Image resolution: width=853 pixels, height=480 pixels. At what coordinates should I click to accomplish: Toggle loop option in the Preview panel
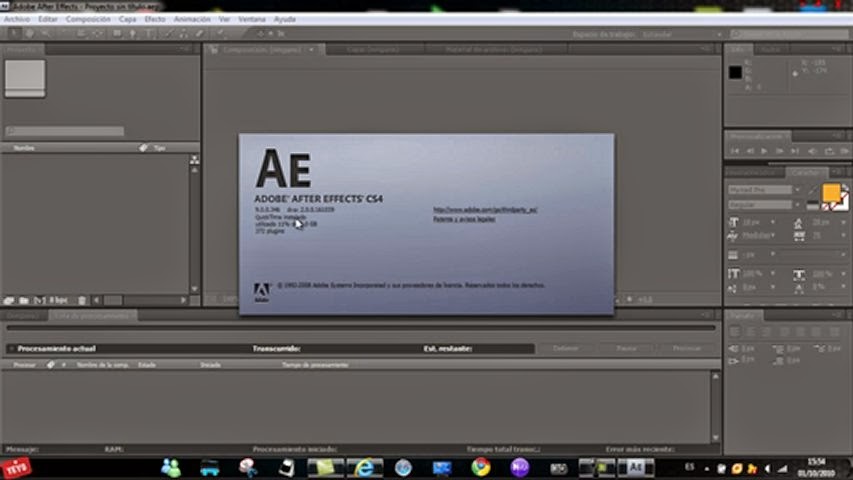(829, 151)
